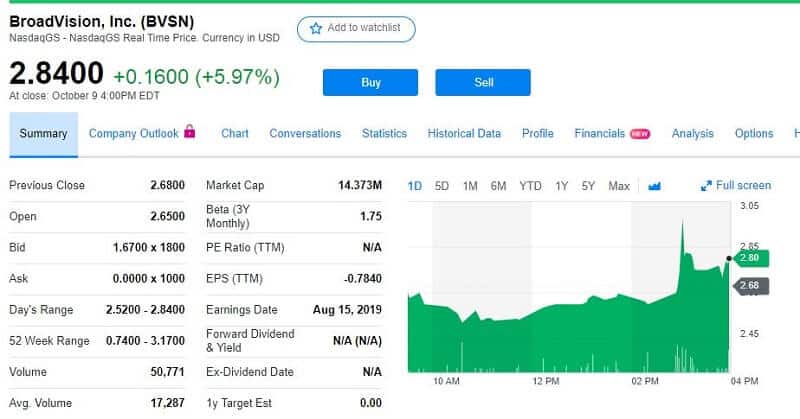Click the star icon beside Add to watchlist
This screenshot has height=419, width=800.
click(x=316, y=28)
